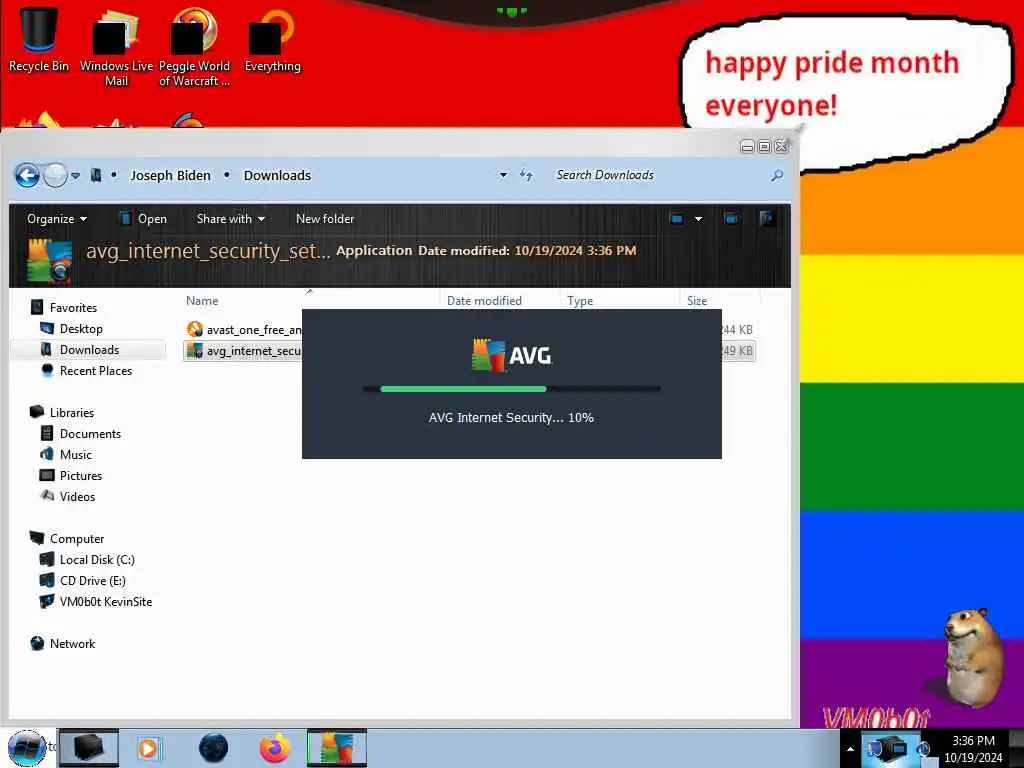Open recent pages dropdown beside navigation arrows
This screenshot has width=1024, height=768.
(x=76, y=176)
